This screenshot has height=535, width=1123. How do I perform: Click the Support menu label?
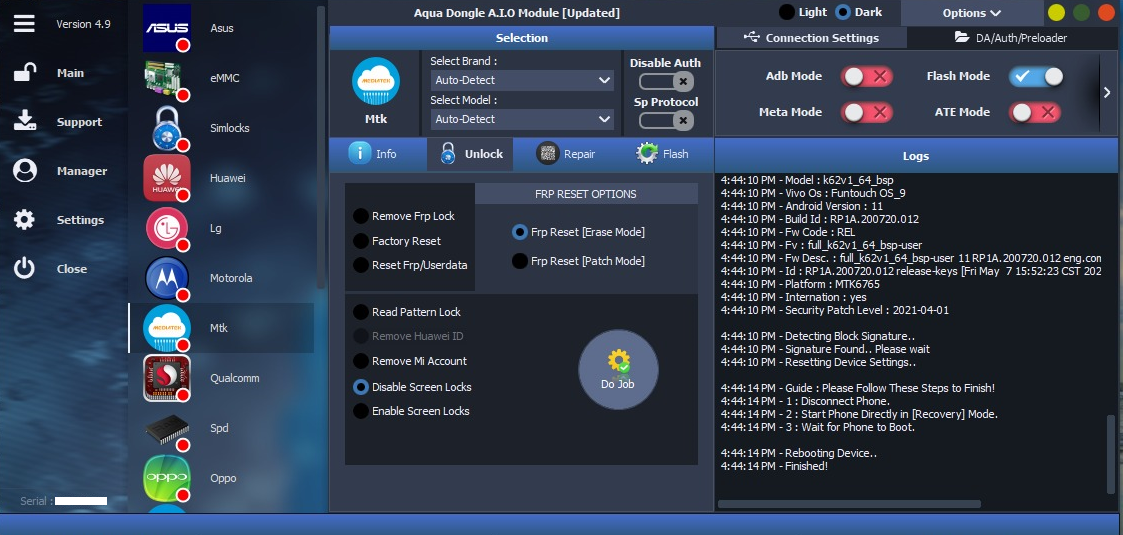click(79, 122)
